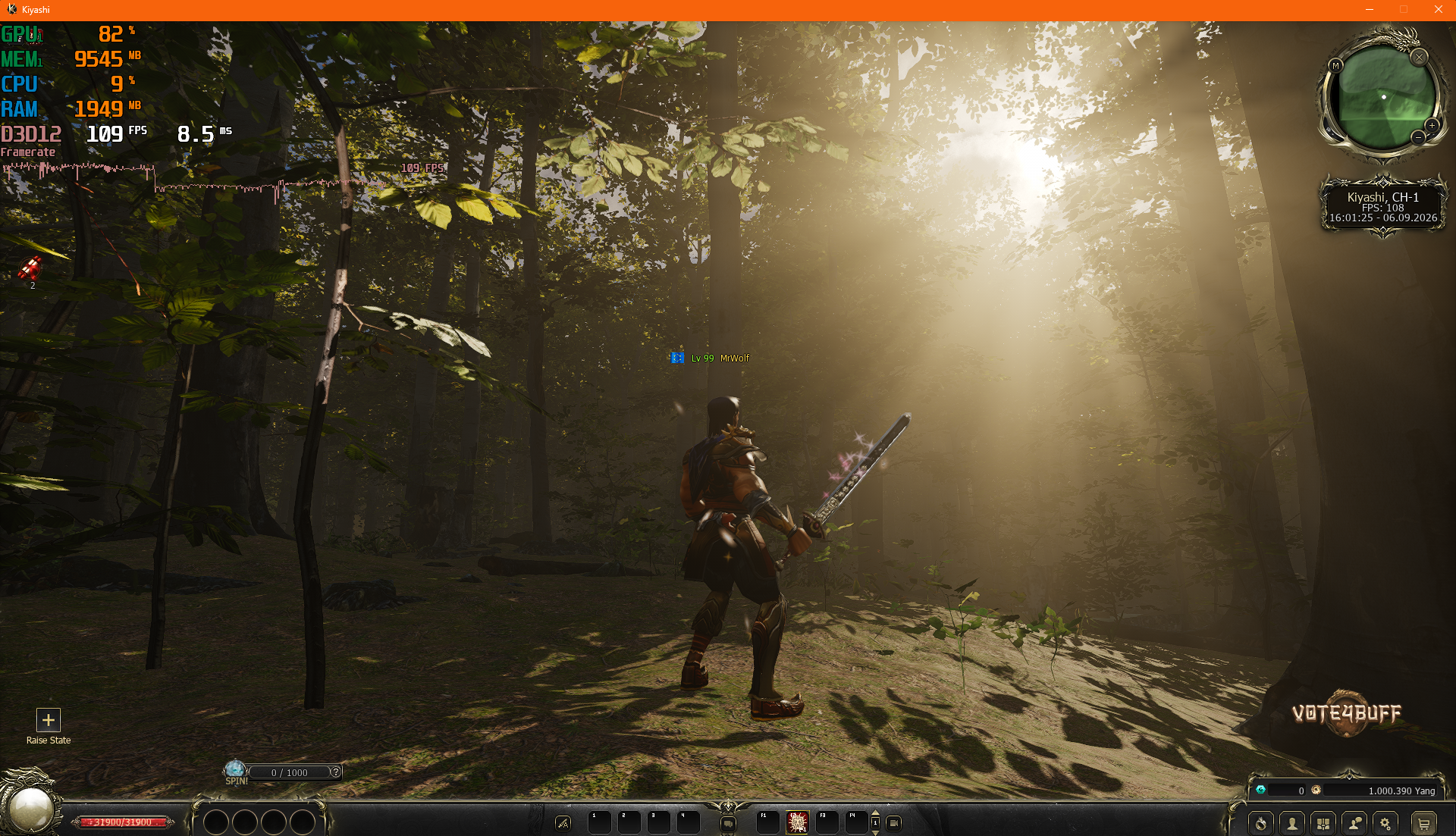The image size is (1456, 836).
Task: Select the third empty circular slot
Action: point(274,822)
